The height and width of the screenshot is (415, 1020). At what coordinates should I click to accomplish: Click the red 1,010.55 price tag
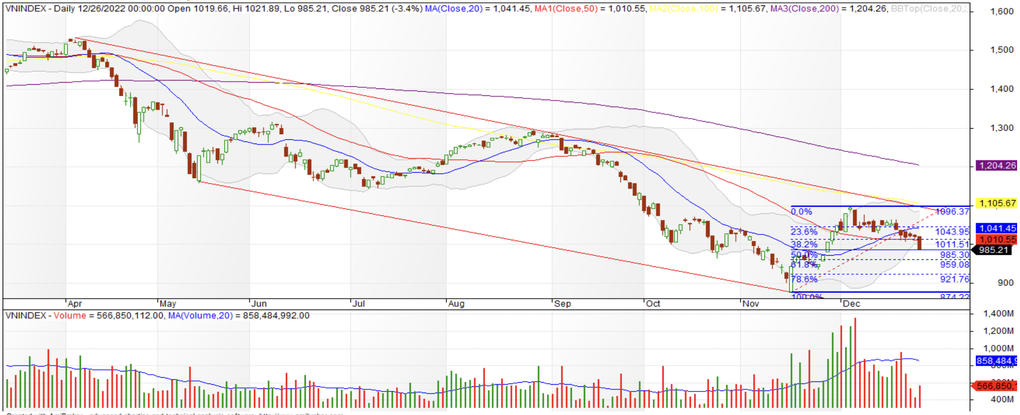pos(997,239)
